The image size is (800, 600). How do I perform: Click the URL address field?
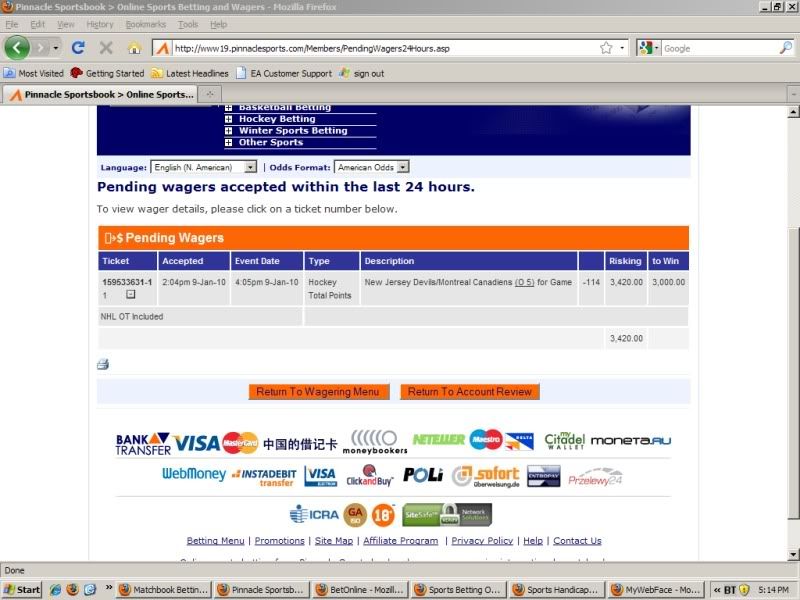385,48
